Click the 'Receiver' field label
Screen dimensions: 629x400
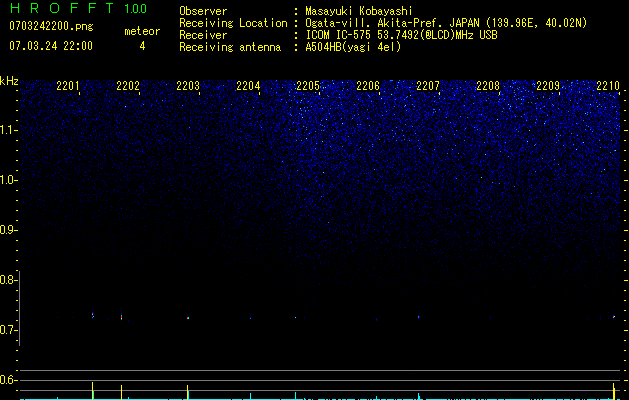203,35
